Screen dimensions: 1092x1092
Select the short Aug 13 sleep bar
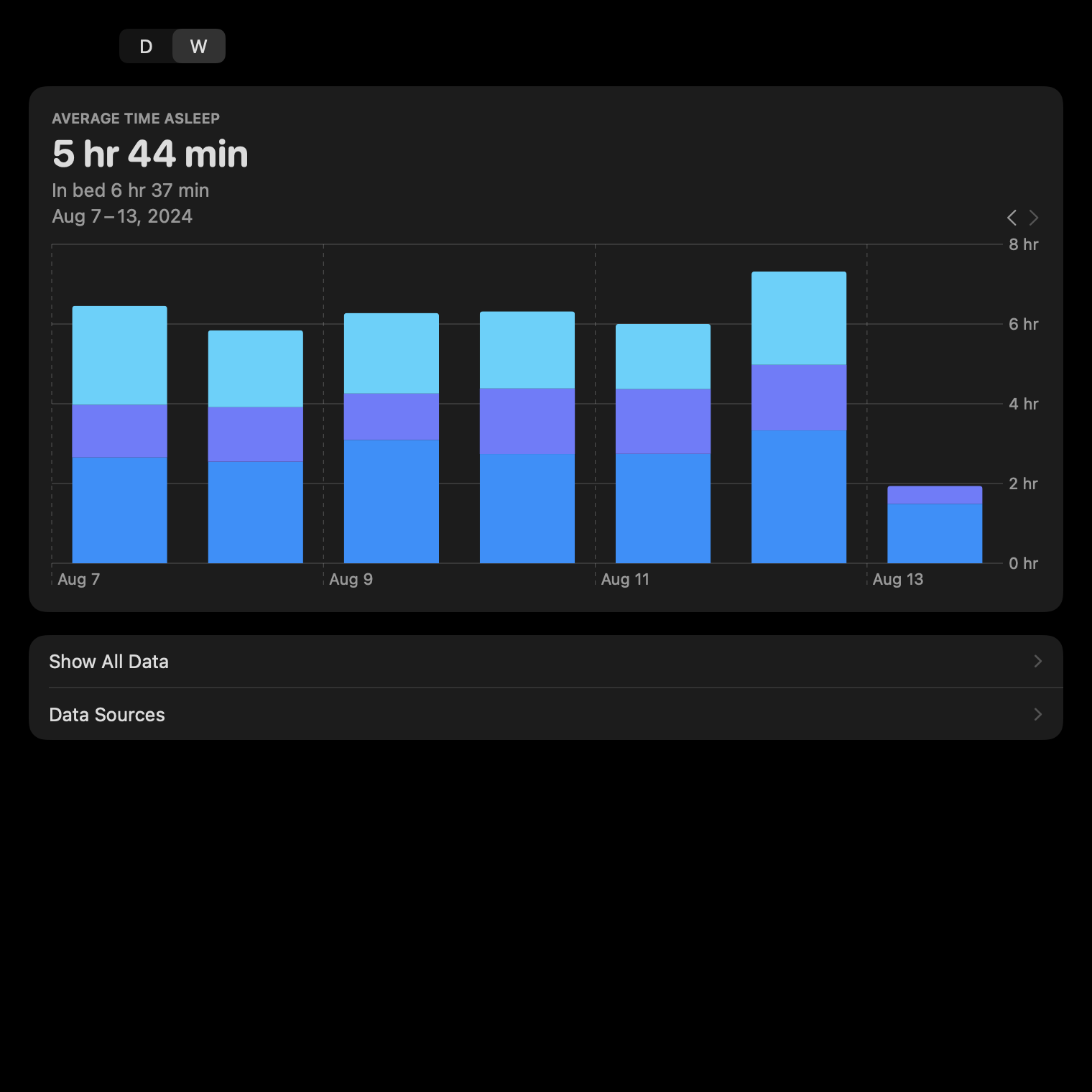935,524
